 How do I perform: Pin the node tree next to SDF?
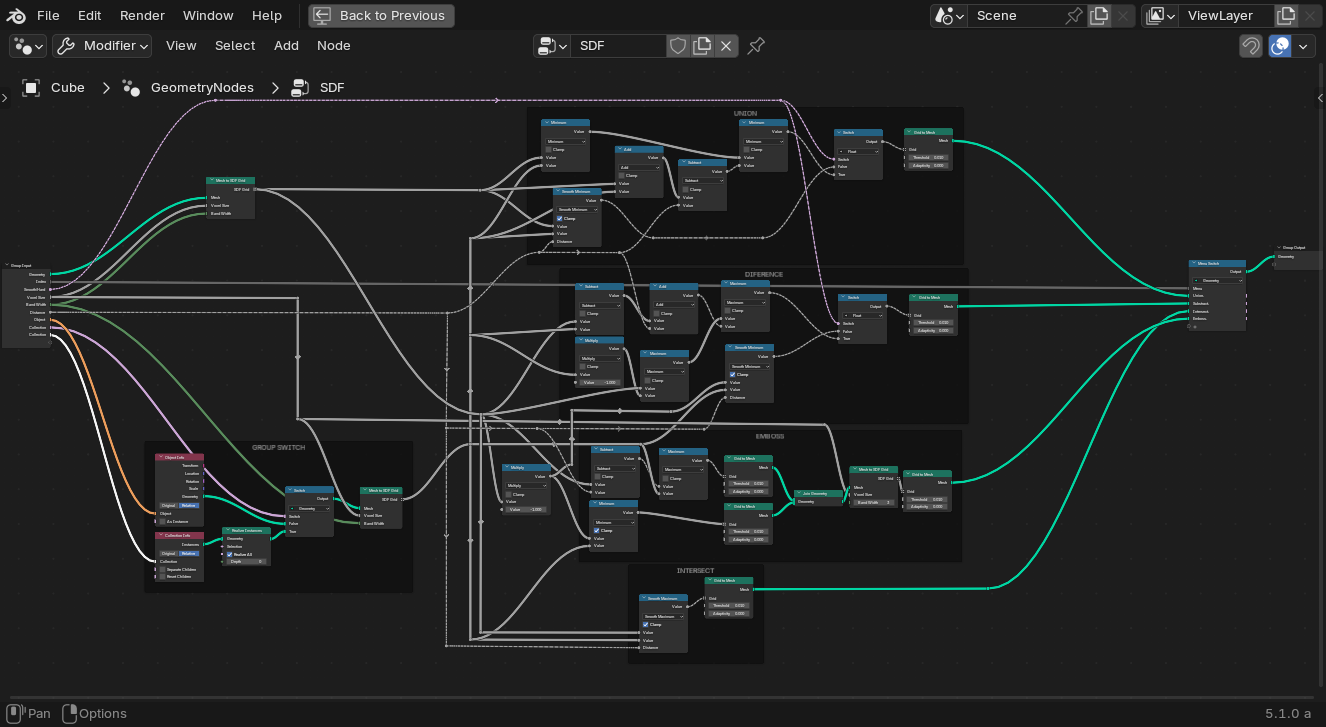point(756,46)
